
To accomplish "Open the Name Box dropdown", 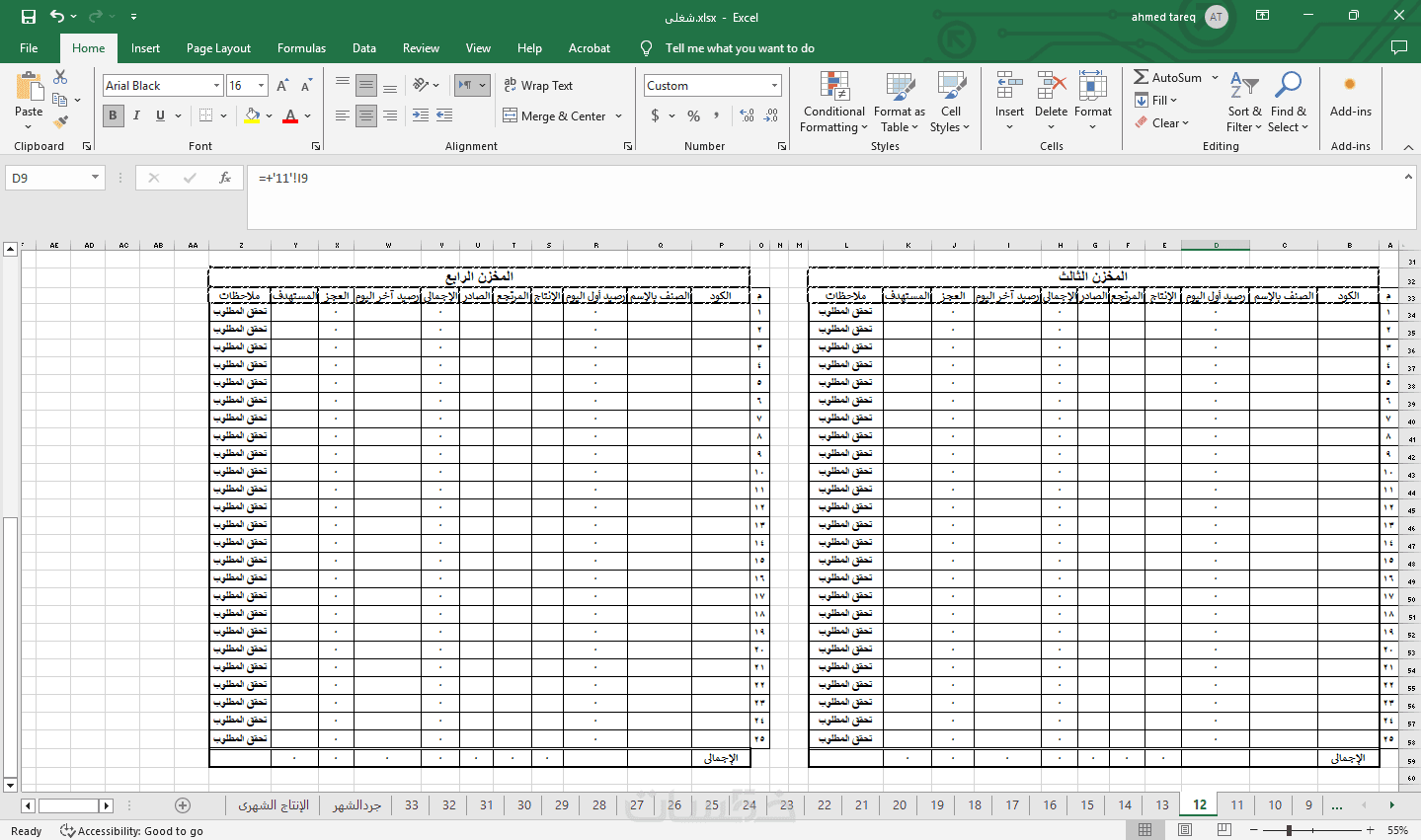I will coord(95,178).
